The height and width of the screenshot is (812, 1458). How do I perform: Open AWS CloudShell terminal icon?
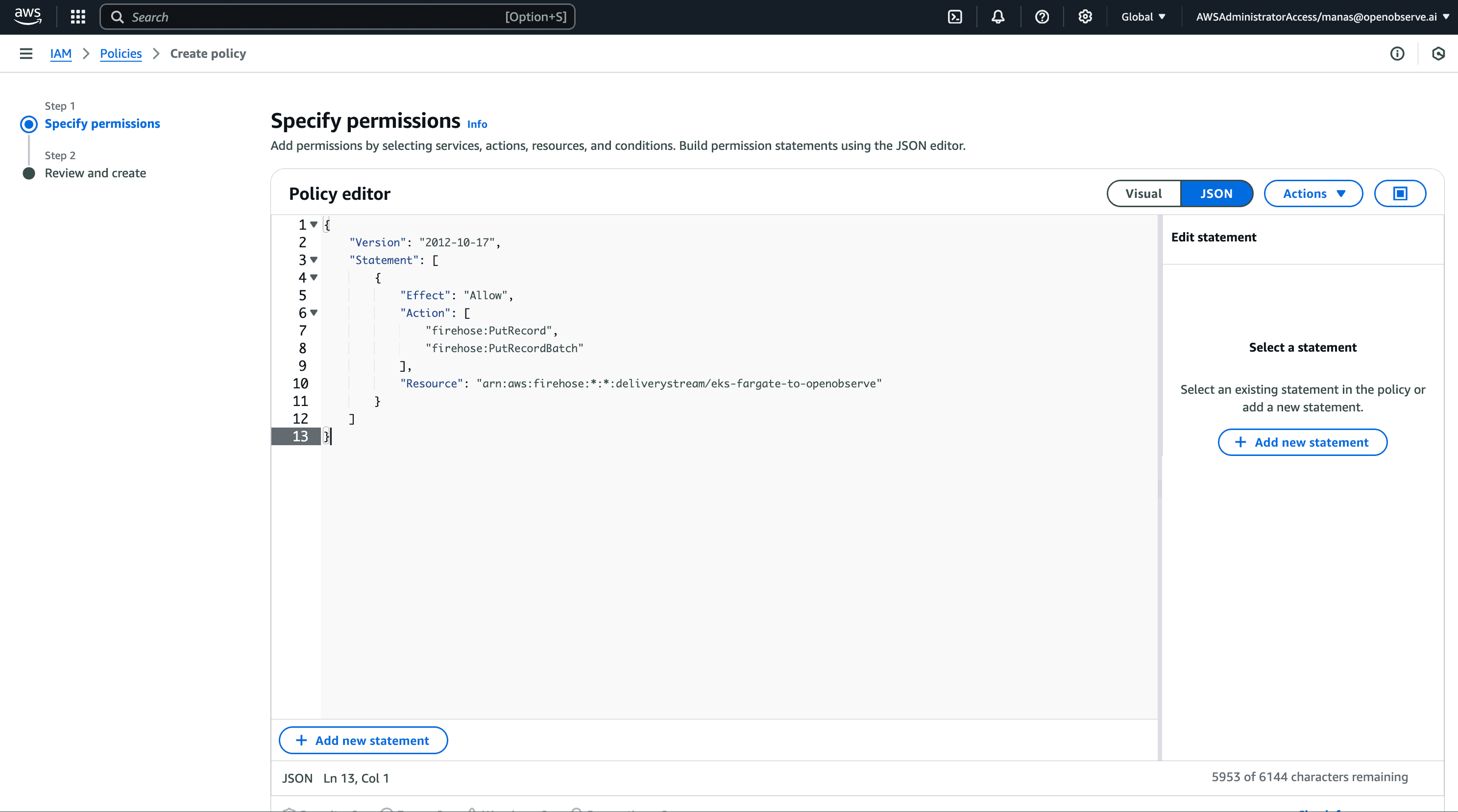[x=955, y=17]
